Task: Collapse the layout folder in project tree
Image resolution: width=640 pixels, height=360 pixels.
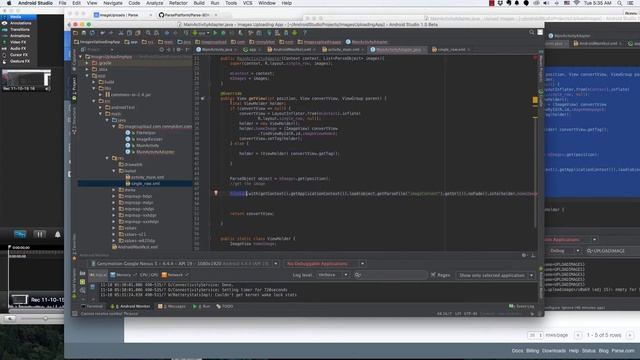Action: coord(114,171)
